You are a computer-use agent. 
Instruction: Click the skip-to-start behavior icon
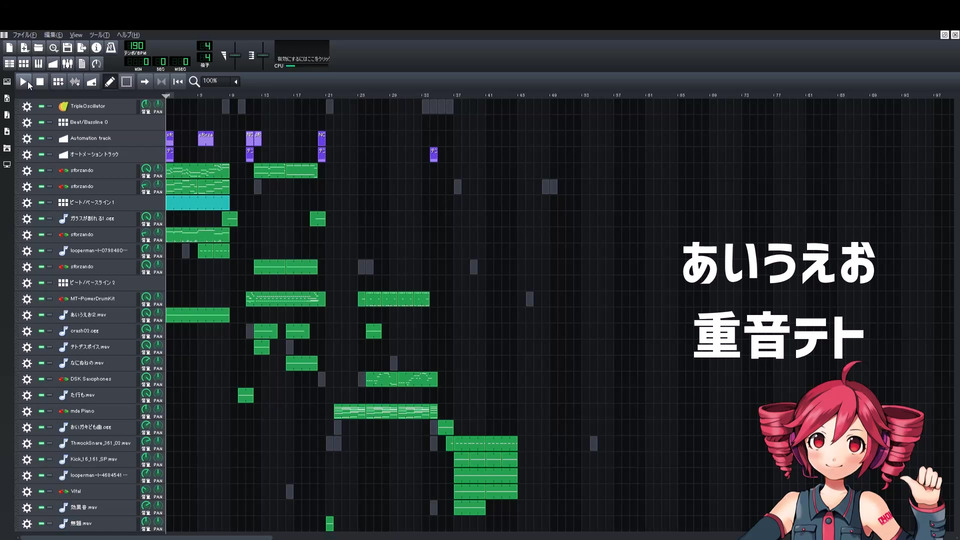pos(178,81)
